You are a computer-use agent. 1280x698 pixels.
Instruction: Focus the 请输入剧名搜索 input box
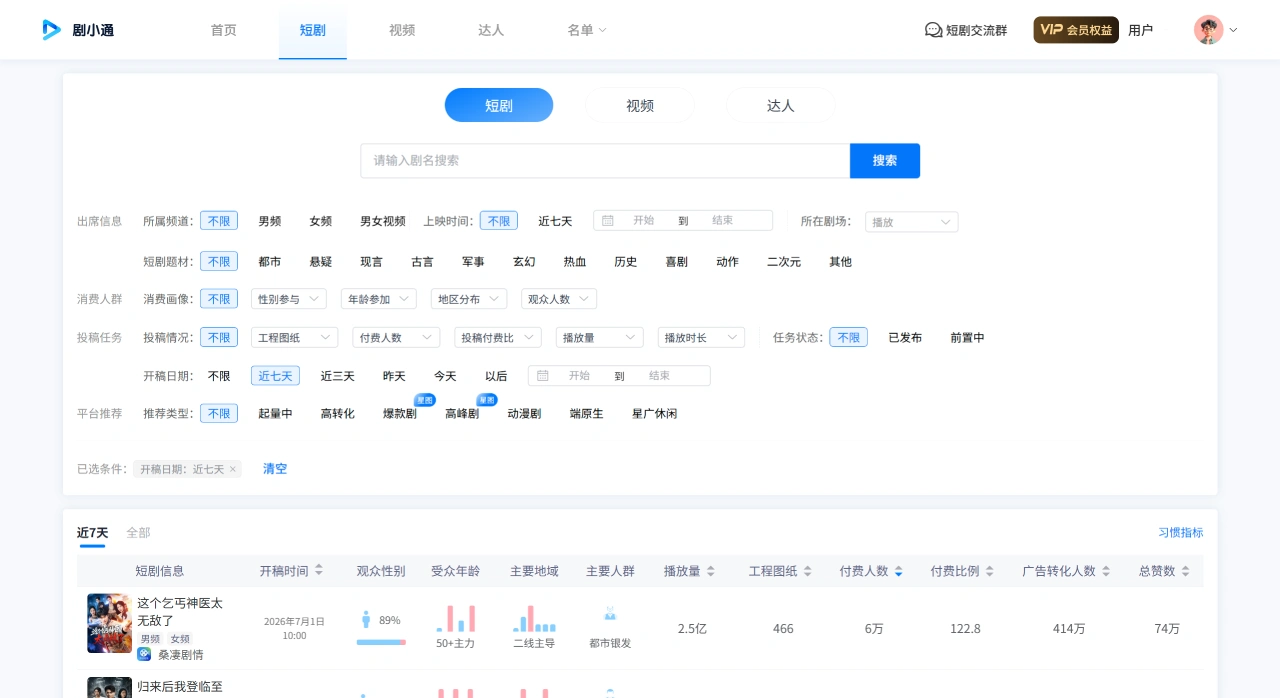(605, 161)
